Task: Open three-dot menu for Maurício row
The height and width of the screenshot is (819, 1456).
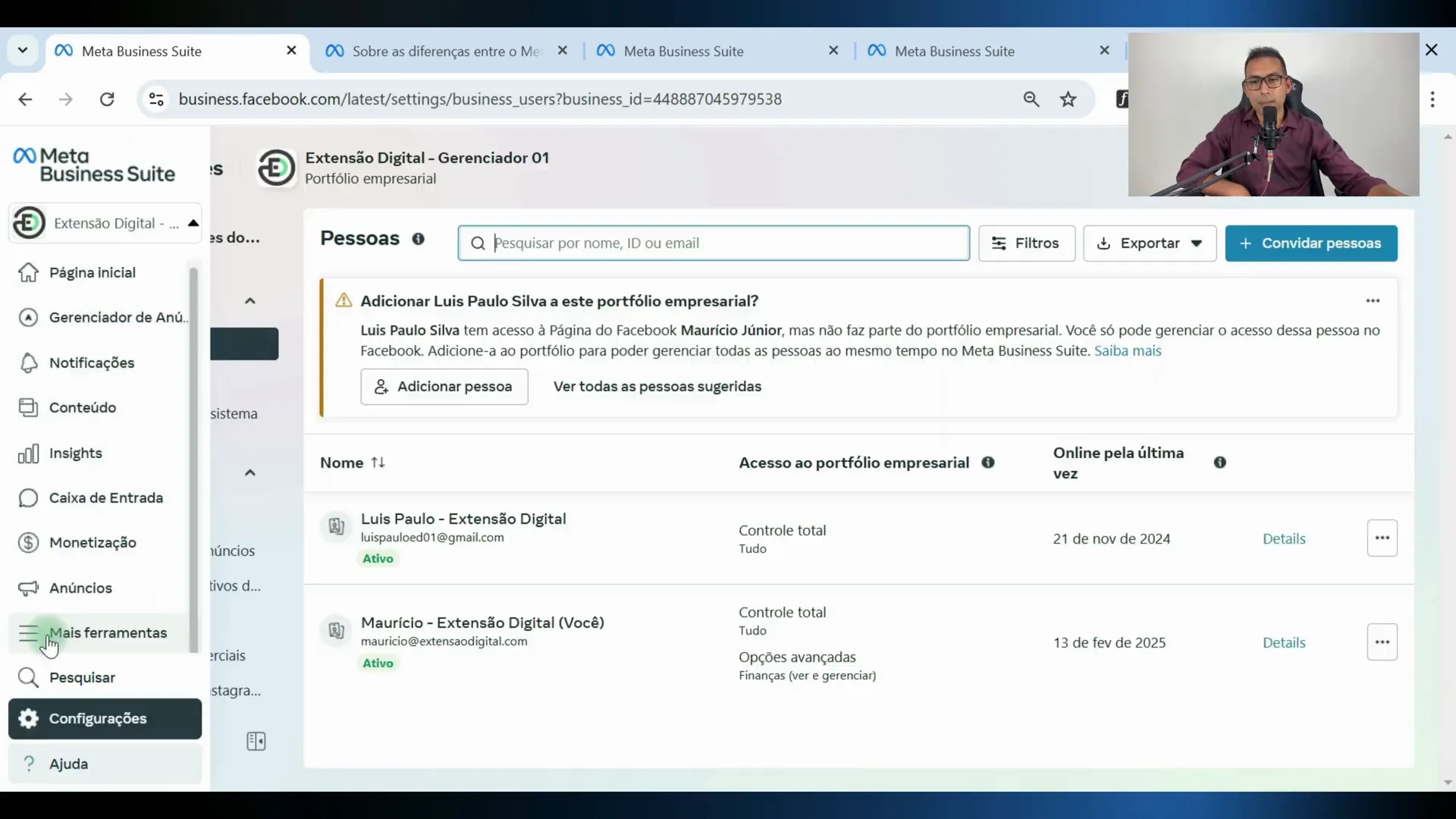Action: 1382,642
